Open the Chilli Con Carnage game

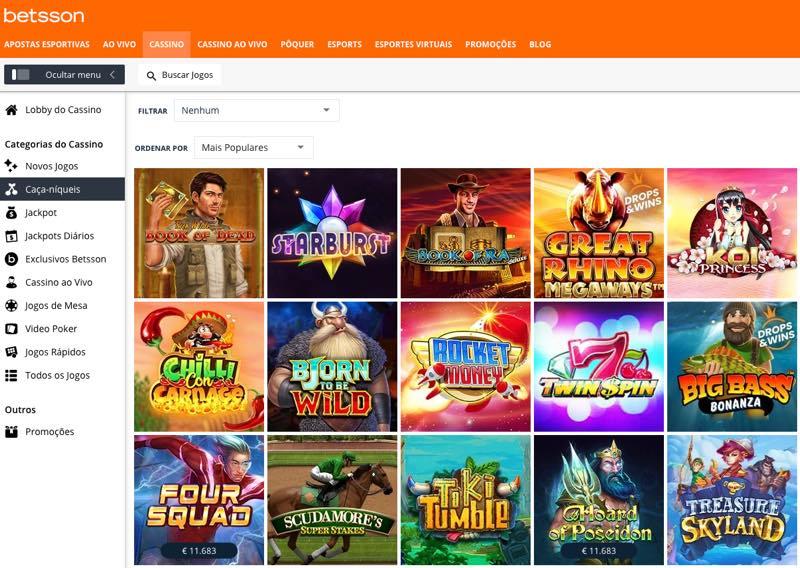[x=199, y=367]
